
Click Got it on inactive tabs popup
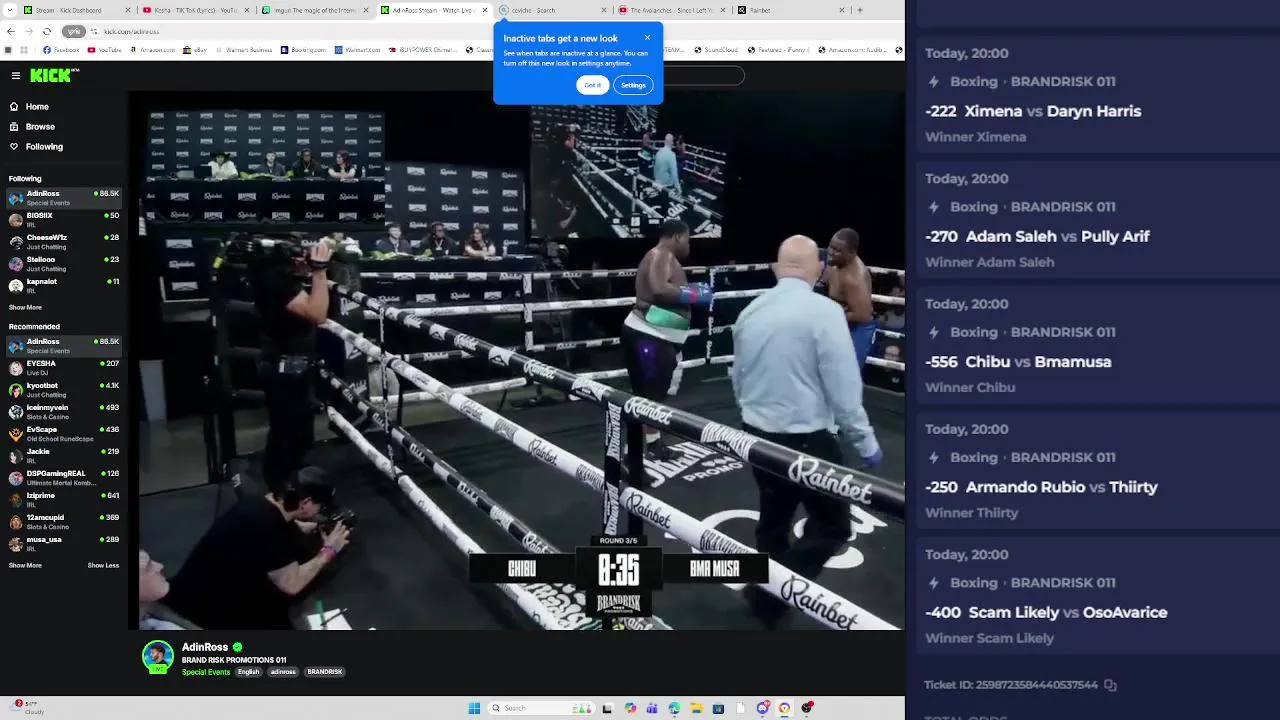click(x=593, y=85)
